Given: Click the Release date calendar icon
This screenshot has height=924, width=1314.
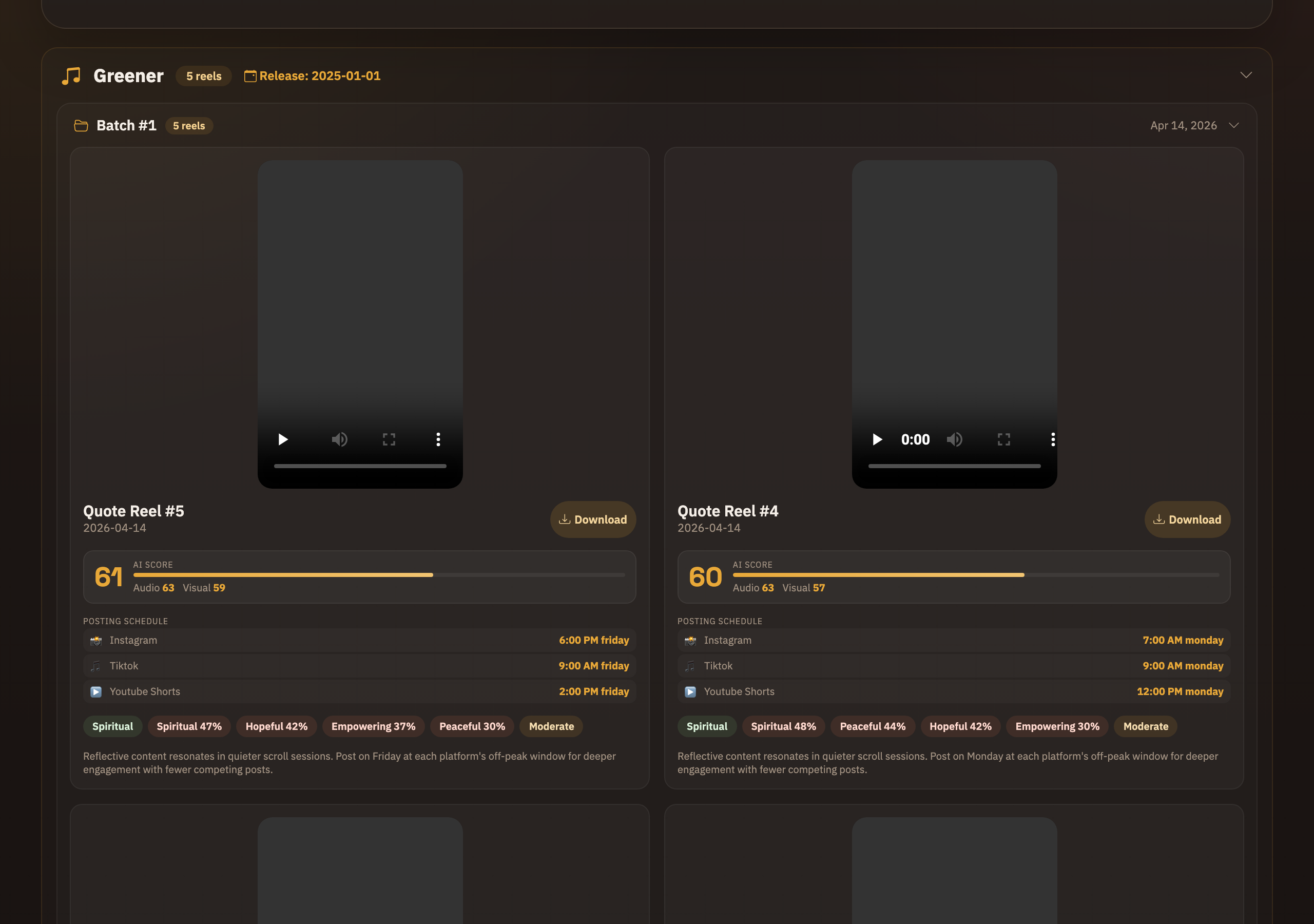Looking at the screenshot, I should pos(250,75).
